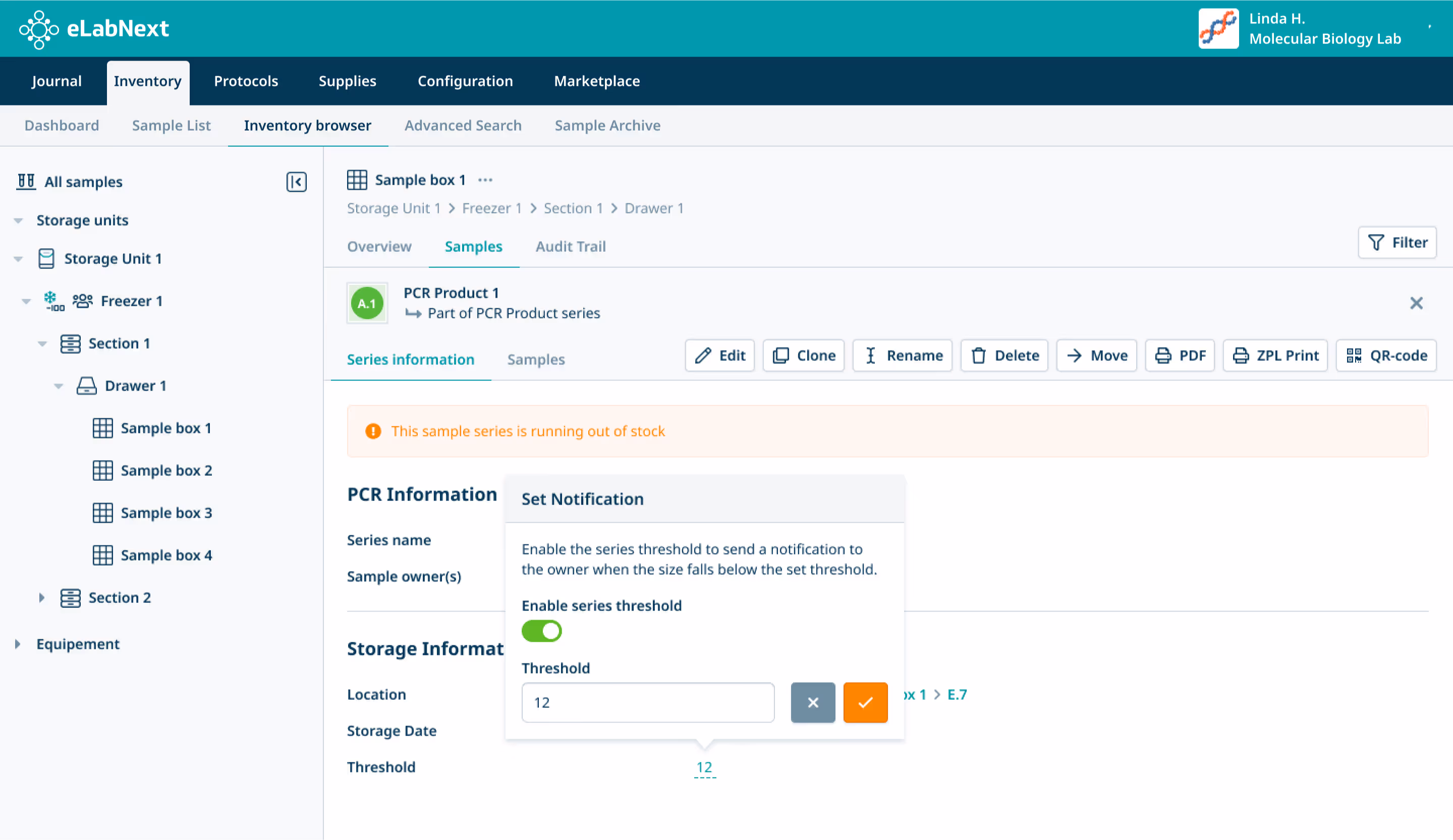Click the Drawer 1 breadcrumb link
Viewport: 1453px width, 840px height.
[x=654, y=209]
